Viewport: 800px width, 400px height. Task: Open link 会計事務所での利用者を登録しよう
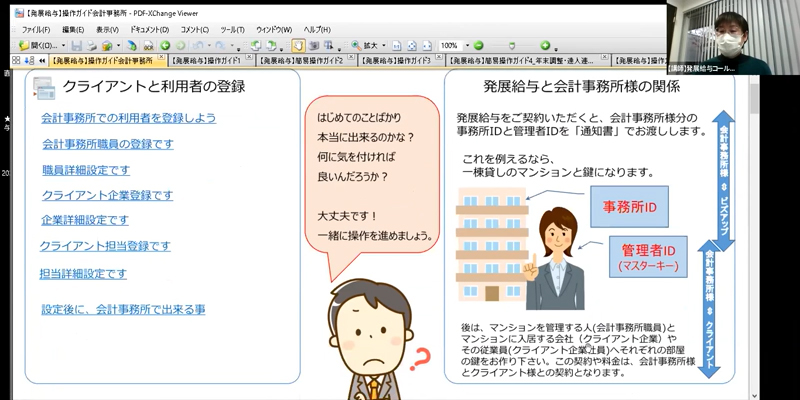coord(129,118)
